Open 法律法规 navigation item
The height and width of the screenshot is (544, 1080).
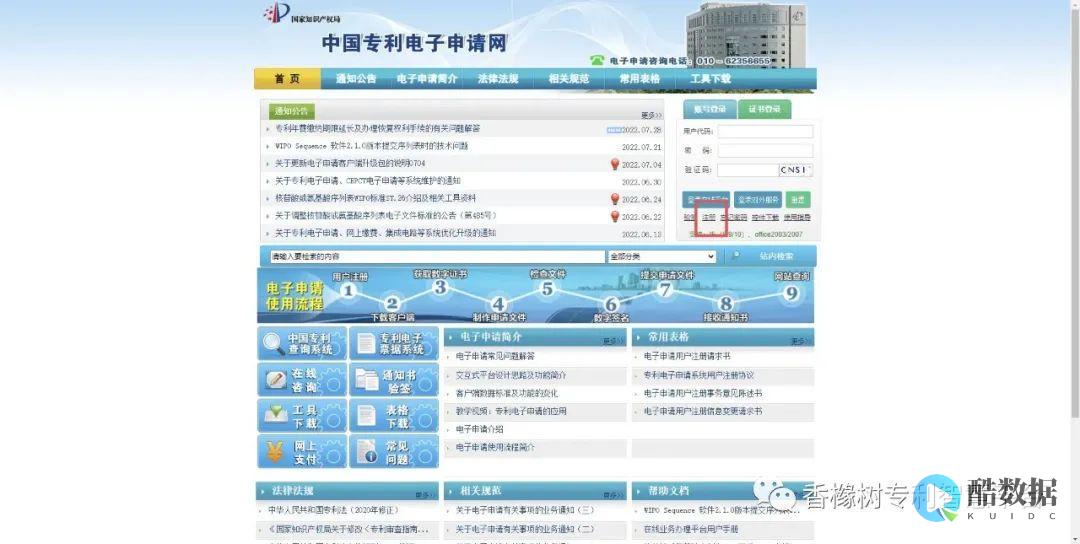coord(498,79)
